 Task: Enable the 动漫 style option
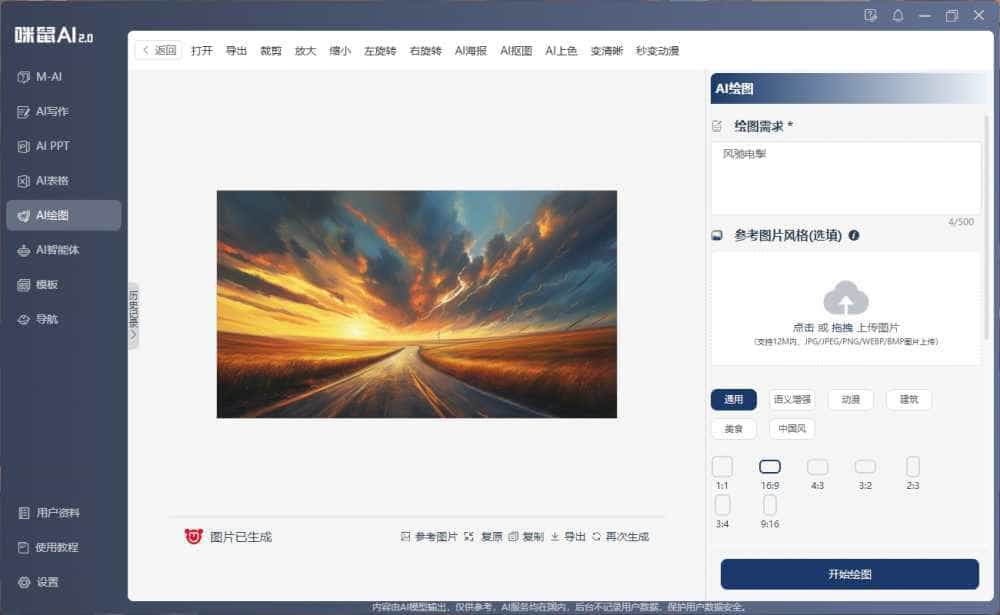[850, 399]
